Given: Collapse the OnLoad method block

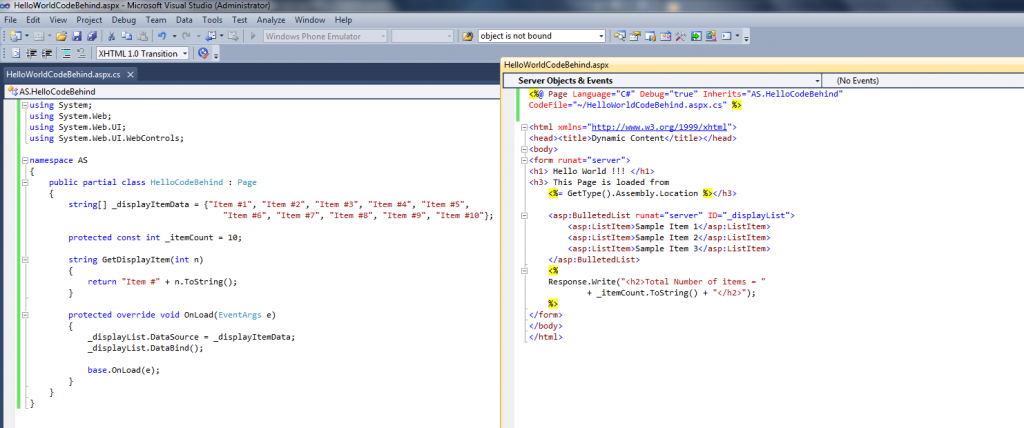Looking at the screenshot, I should click(25, 315).
